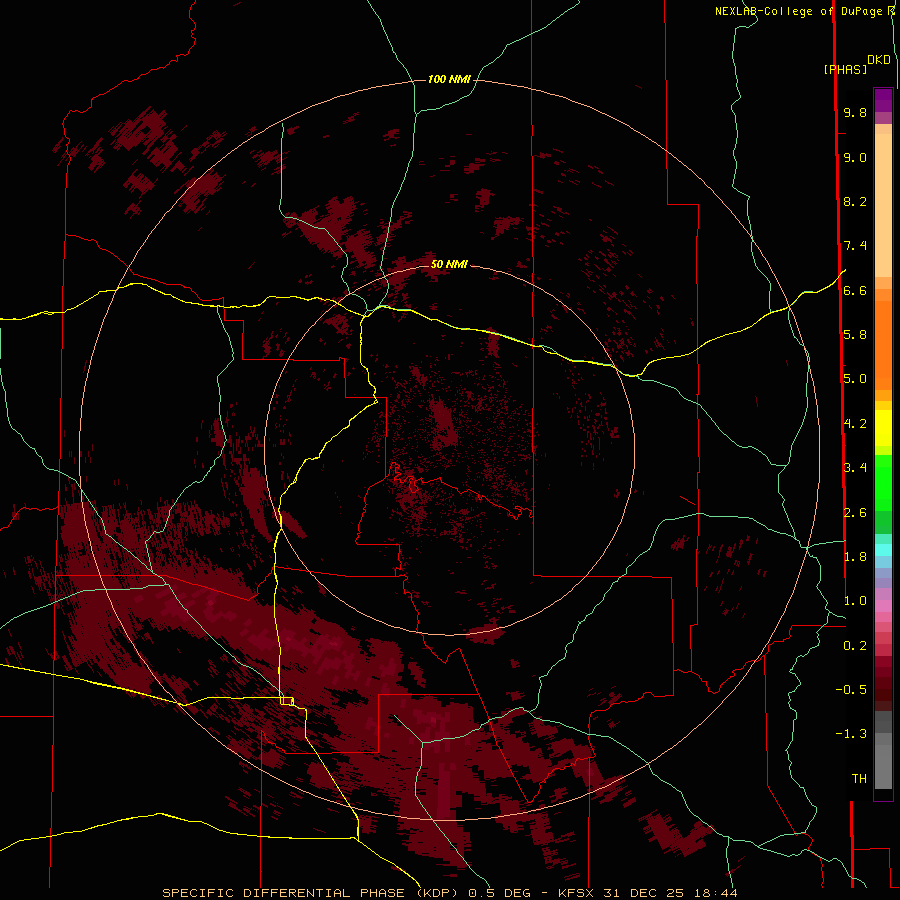Click the 1.8 legend value
900x900 pixels.
pyautogui.click(x=855, y=557)
